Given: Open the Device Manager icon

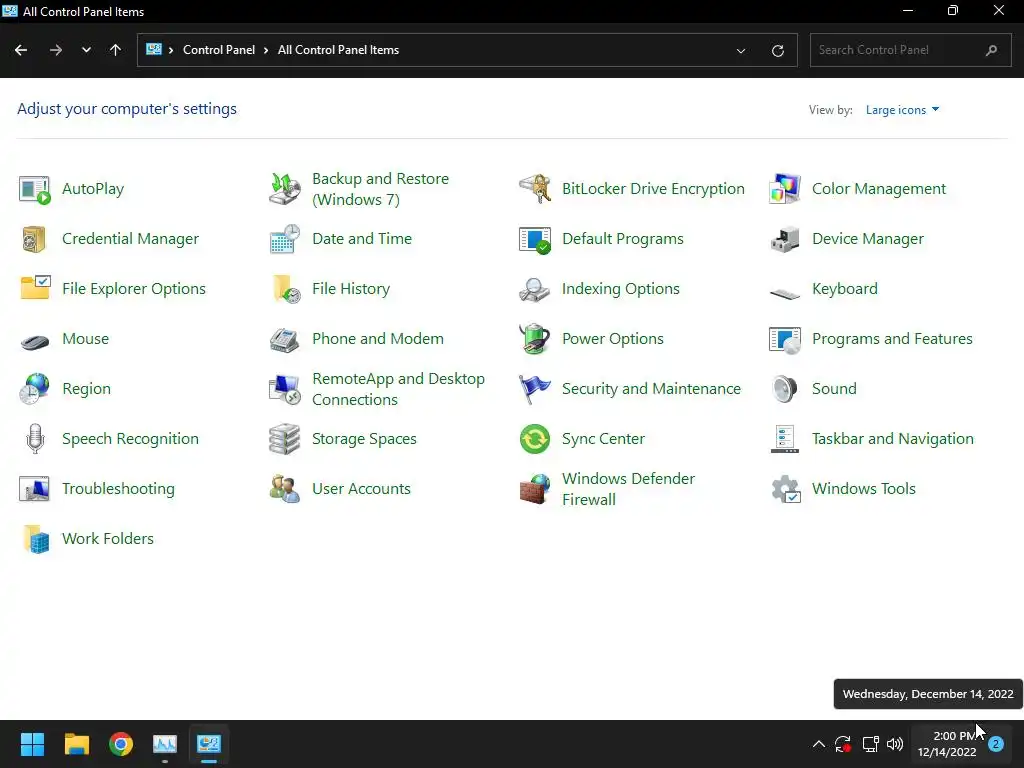Looking at the screenshot, I should [x=785, y=239].
